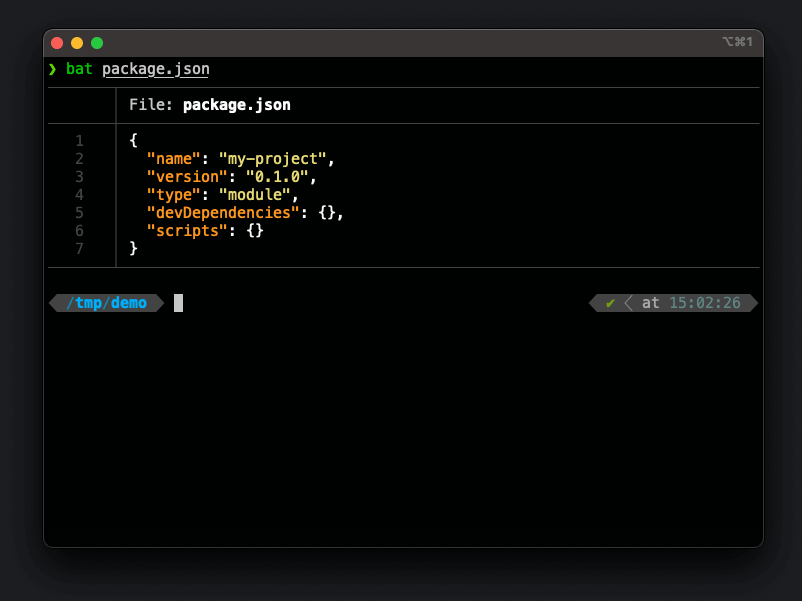This screenshot has height=601, width=802.
Task: Click the "my-project" string value
Action: click(272, 159)
